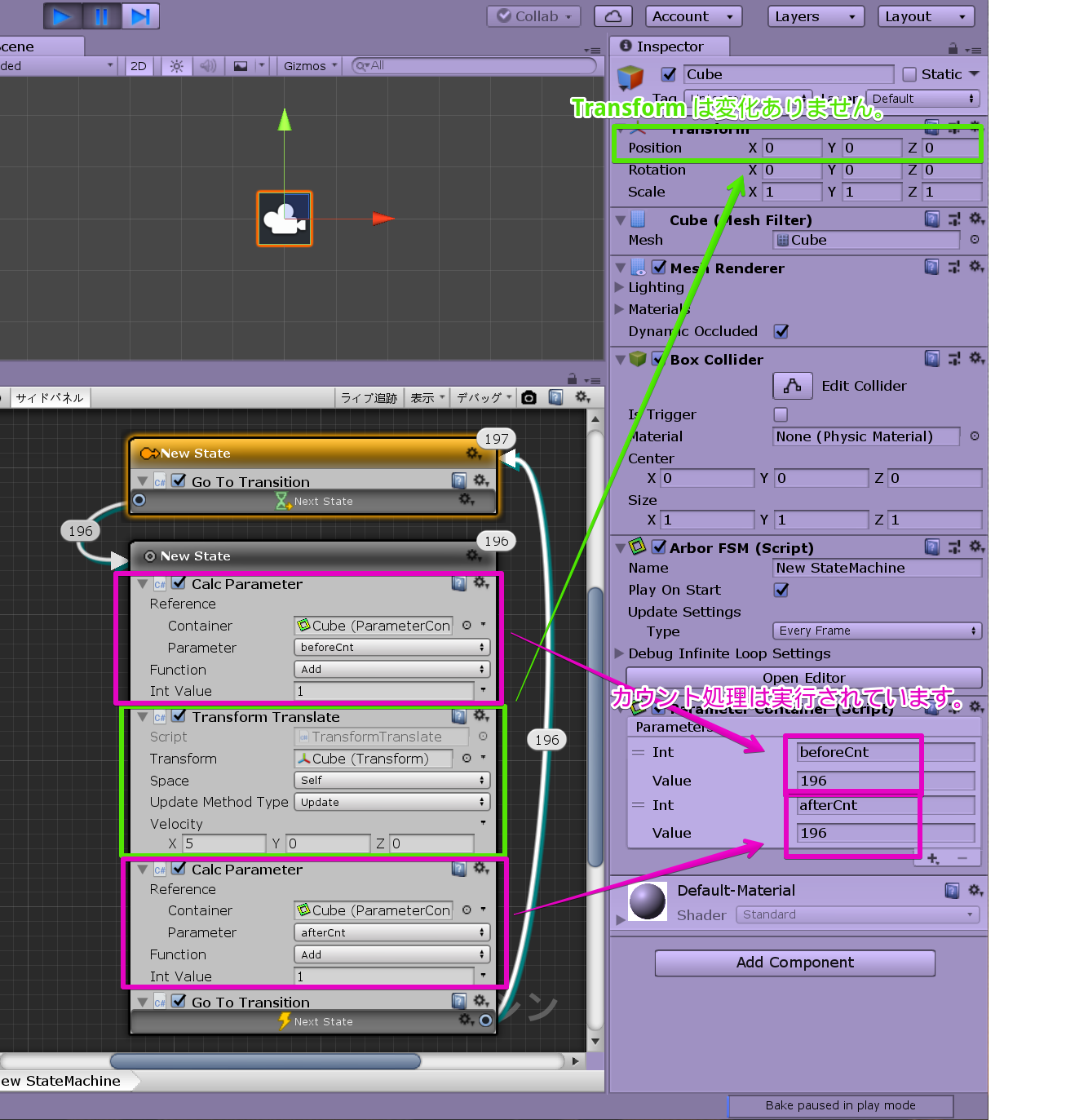Pause play mode in the toolbar
Image resolution: width=1088 pixels, height=1120 pixels.
pos(100,15)
